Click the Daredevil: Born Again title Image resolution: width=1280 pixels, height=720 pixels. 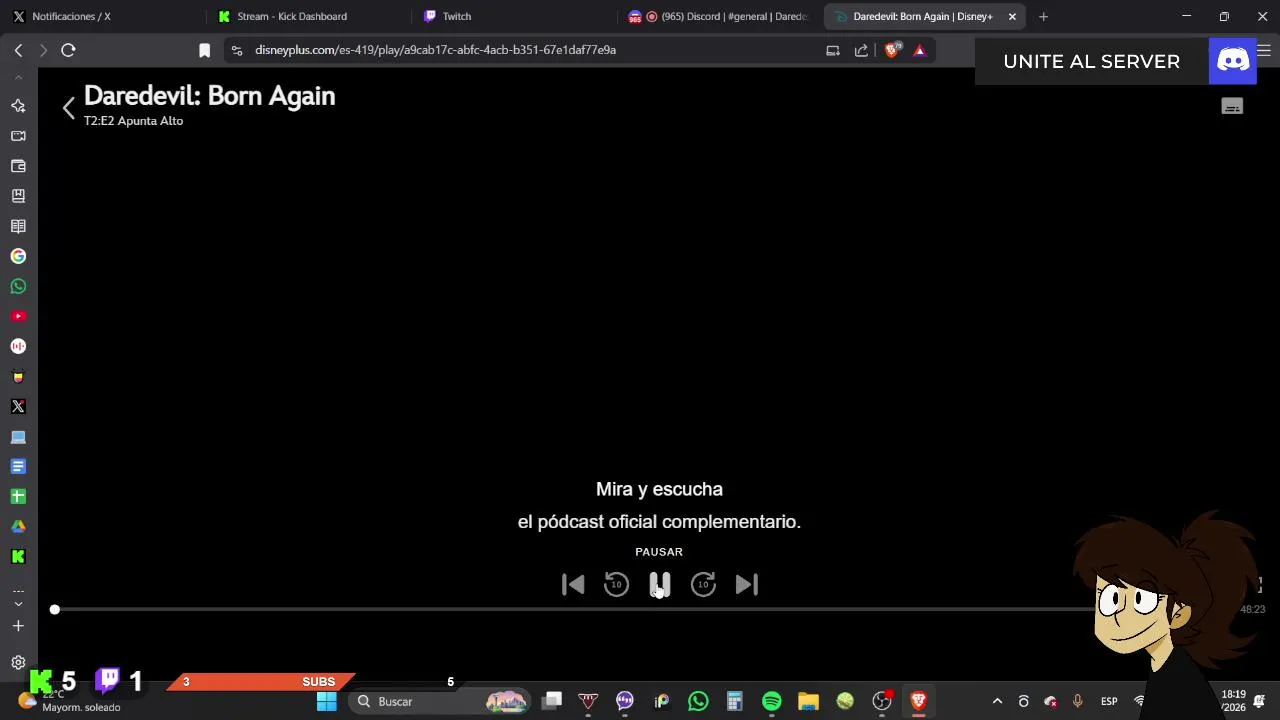click(x=209, y=96)
